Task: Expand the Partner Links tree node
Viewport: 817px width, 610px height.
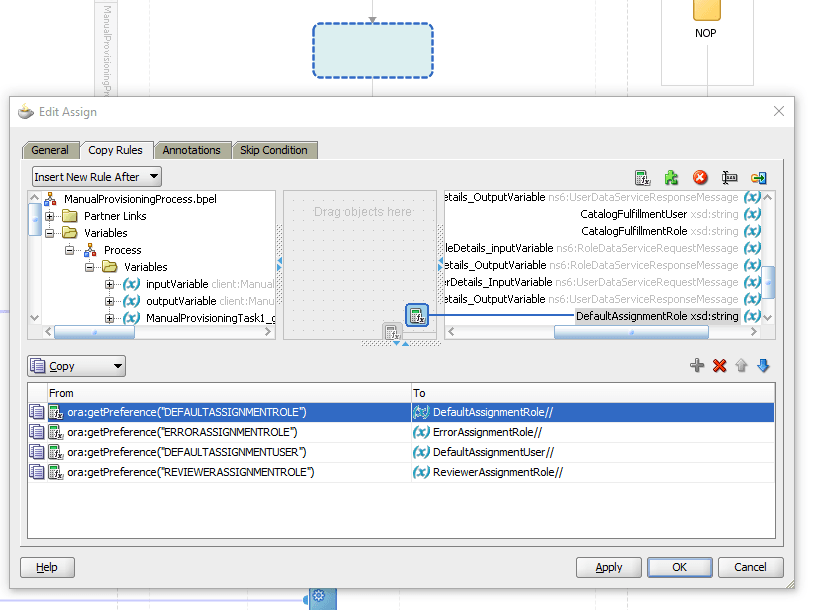Action: pos(50,216)
